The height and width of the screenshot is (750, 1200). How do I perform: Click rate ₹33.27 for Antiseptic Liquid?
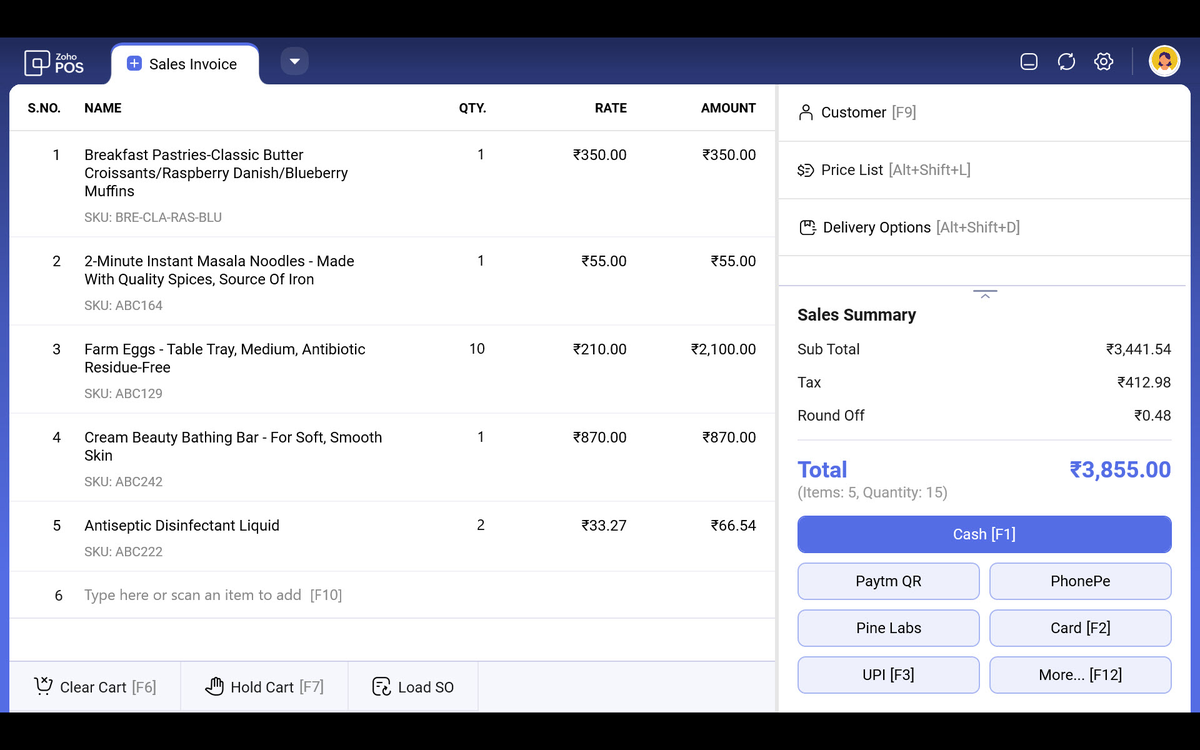(604, 525)
